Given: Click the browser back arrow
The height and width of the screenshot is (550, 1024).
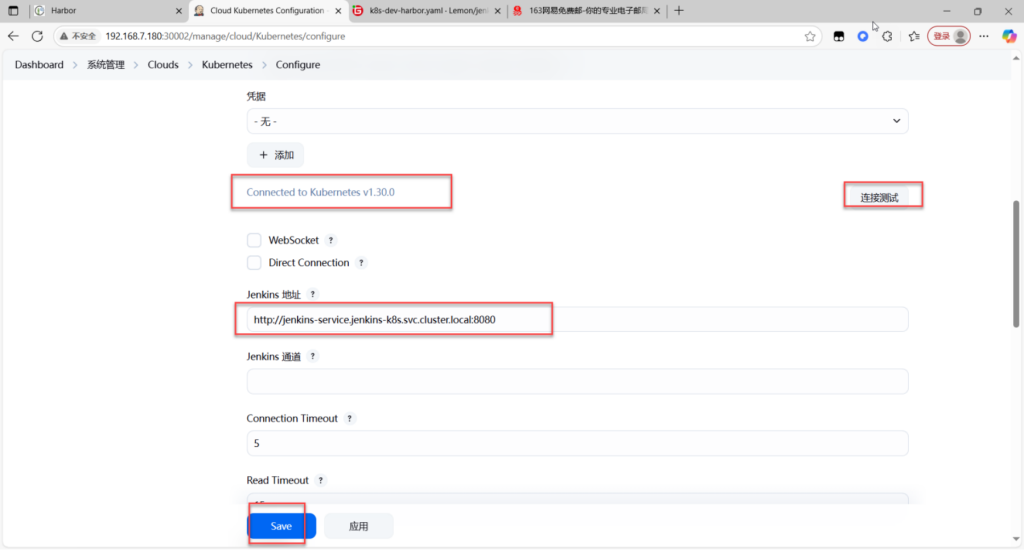Looking at the screenshot, I should (14, 36).
